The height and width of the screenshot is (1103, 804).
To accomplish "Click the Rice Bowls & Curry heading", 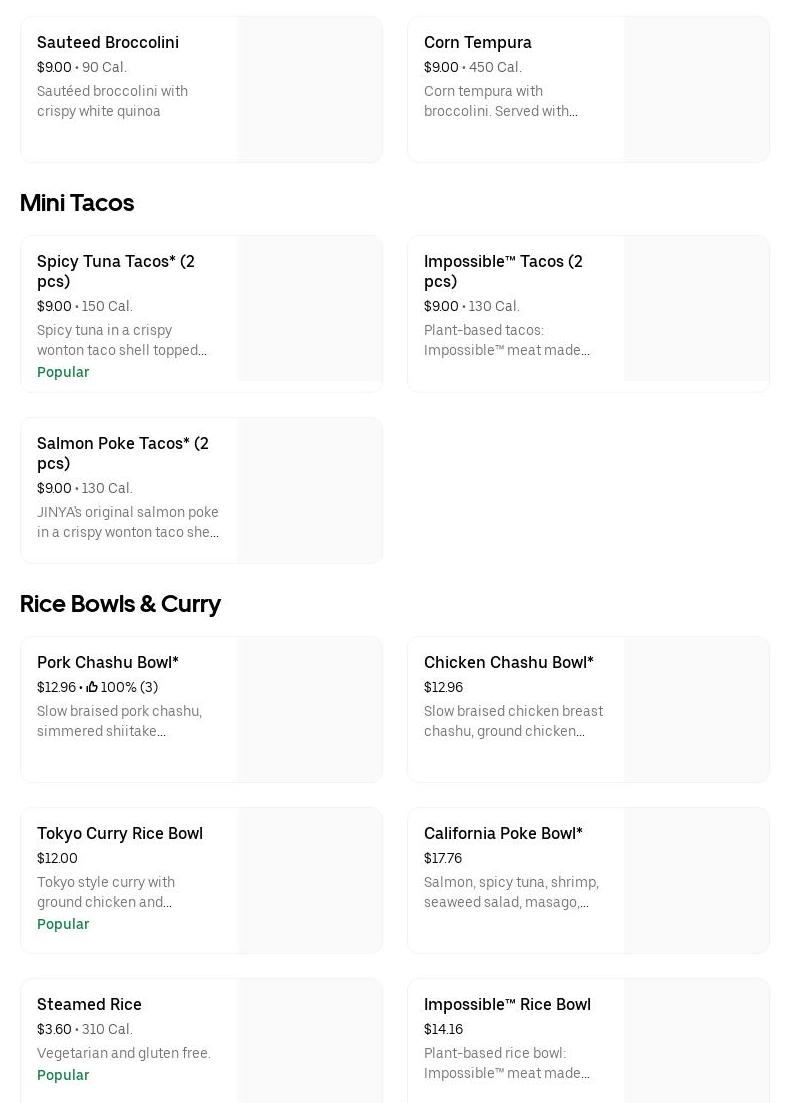I will (x=120, y=604).
